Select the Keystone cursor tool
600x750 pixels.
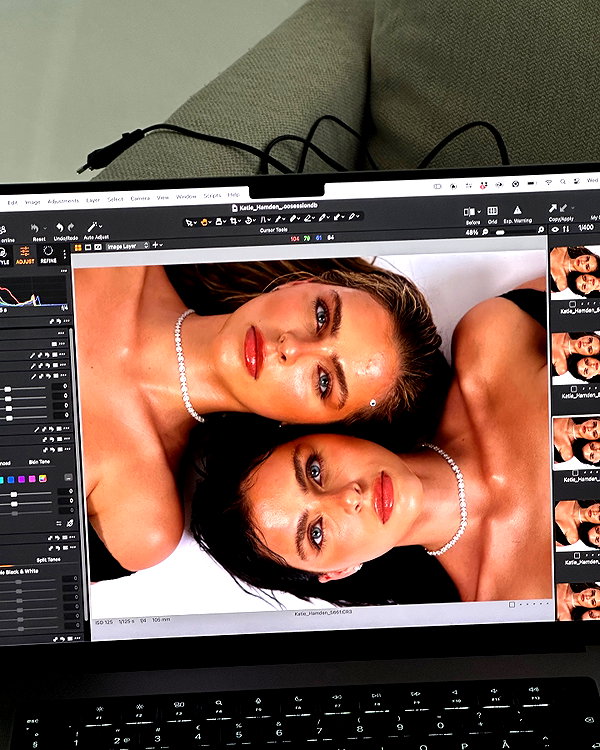(x=263, y=220)
